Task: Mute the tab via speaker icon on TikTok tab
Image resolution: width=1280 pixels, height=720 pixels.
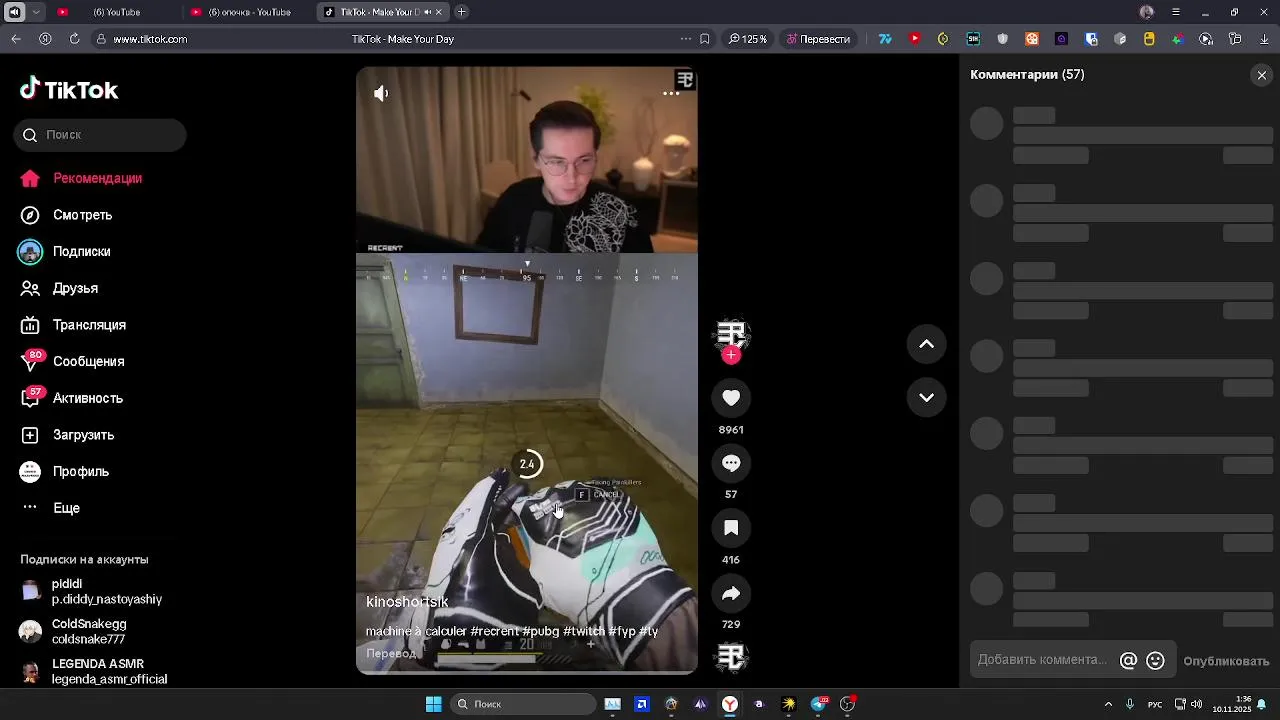Action: point(428,12)
